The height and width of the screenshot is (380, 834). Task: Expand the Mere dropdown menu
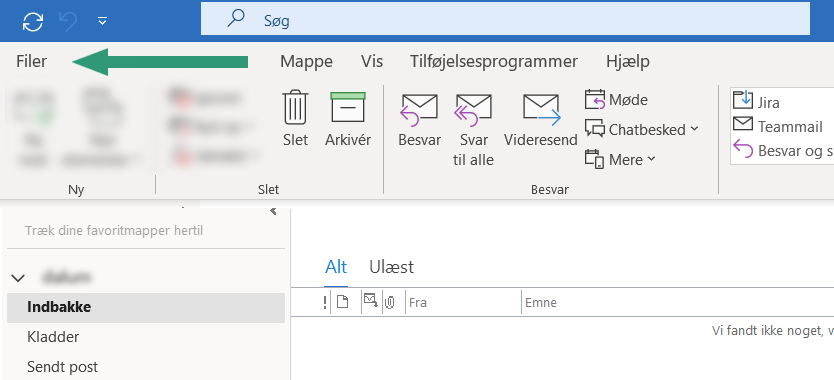click(621, 159)
